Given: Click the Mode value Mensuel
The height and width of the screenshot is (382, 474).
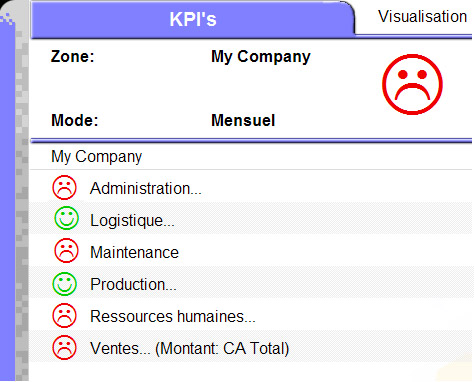Looking at the screenshot, I should pos(243,120).
